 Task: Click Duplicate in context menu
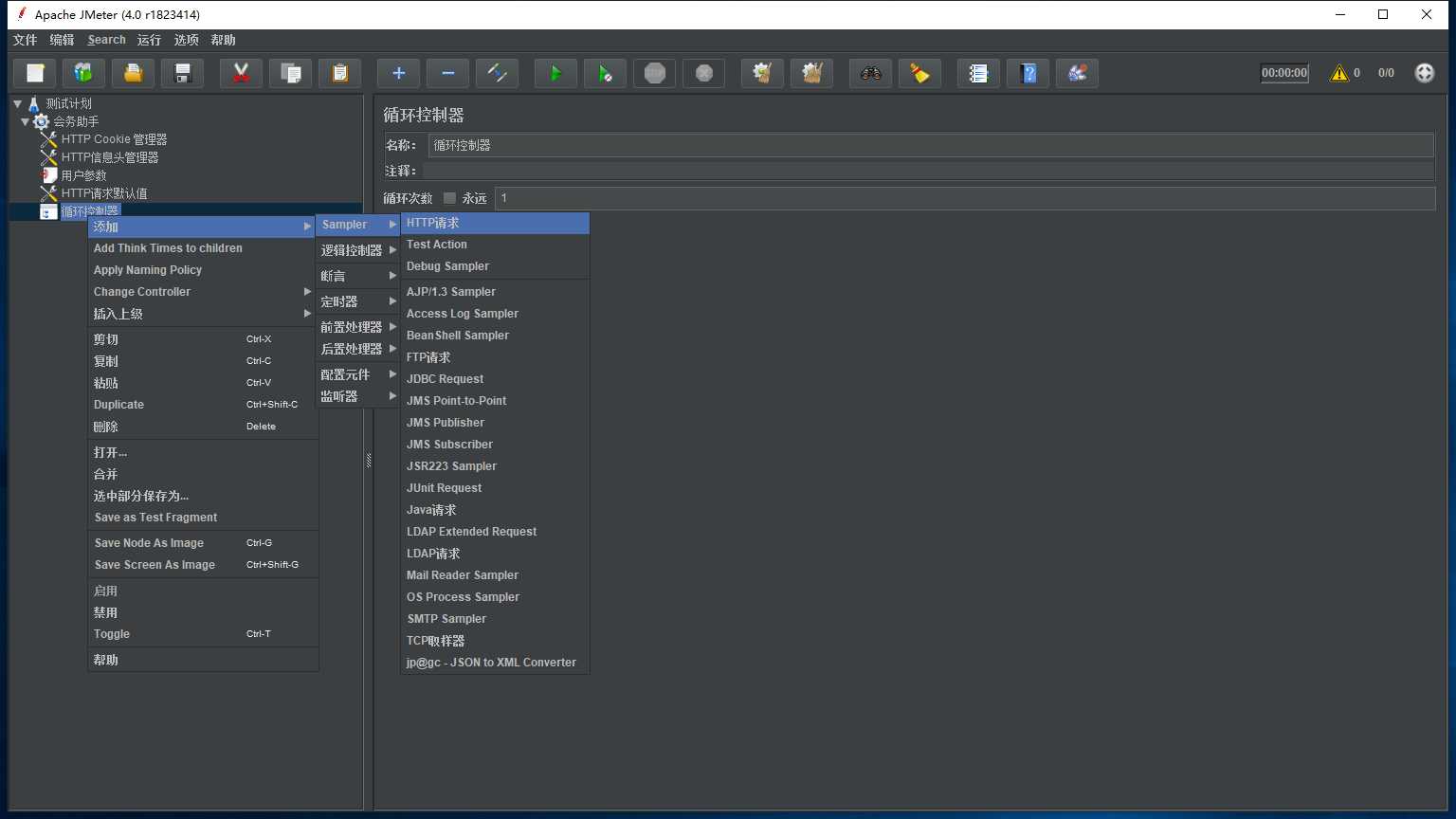[x=203, y=405]
